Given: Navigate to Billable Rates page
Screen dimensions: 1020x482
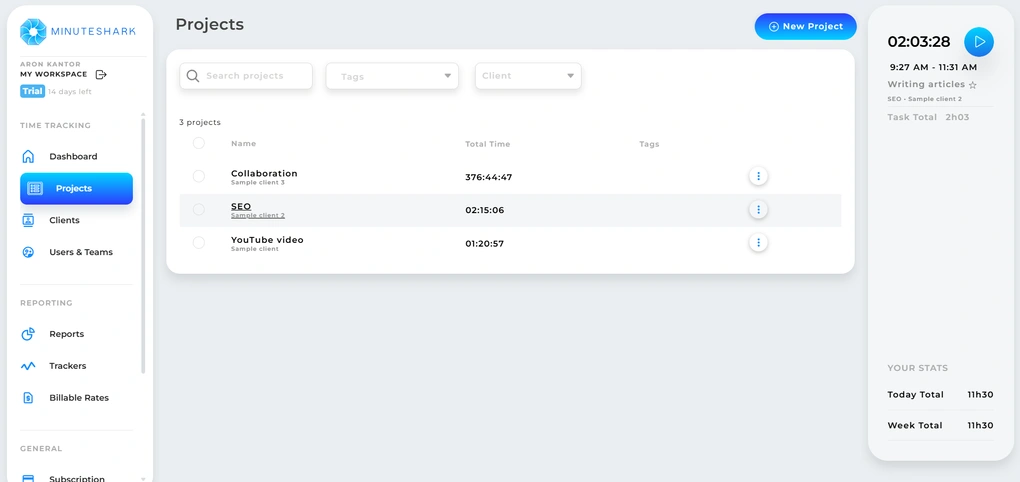Looking at the screenshot, I should 78,398.
